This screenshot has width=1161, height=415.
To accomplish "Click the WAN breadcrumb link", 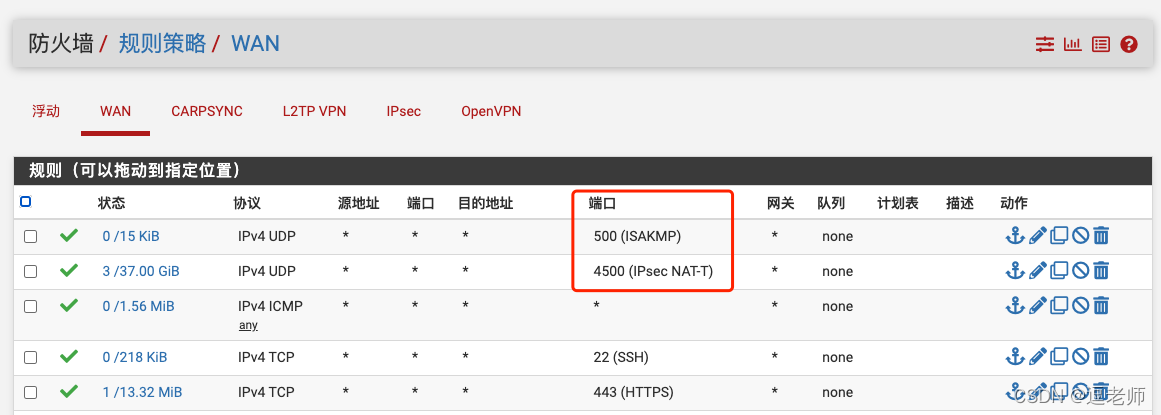I will pyautogui.click(x=255, y=44).
